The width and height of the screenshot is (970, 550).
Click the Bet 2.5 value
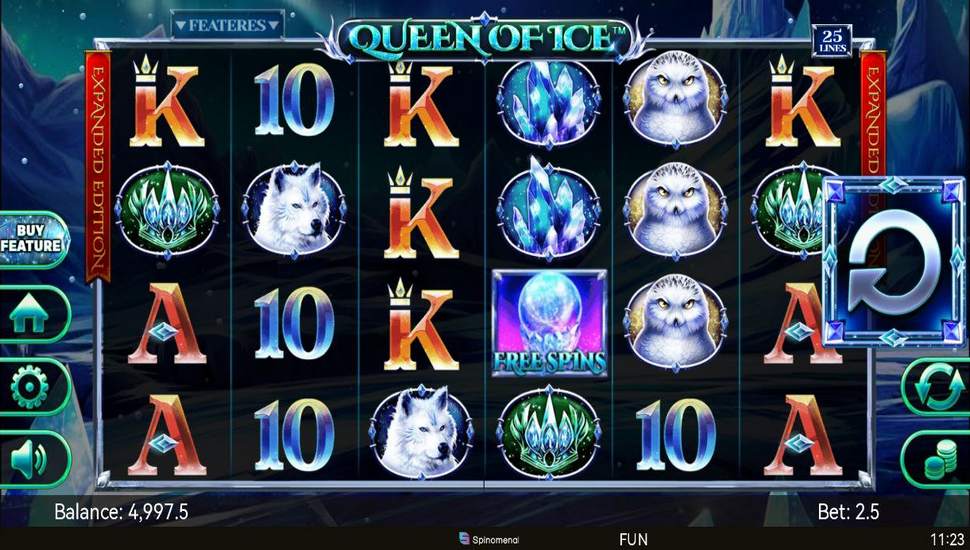click(x=848, y=512)
